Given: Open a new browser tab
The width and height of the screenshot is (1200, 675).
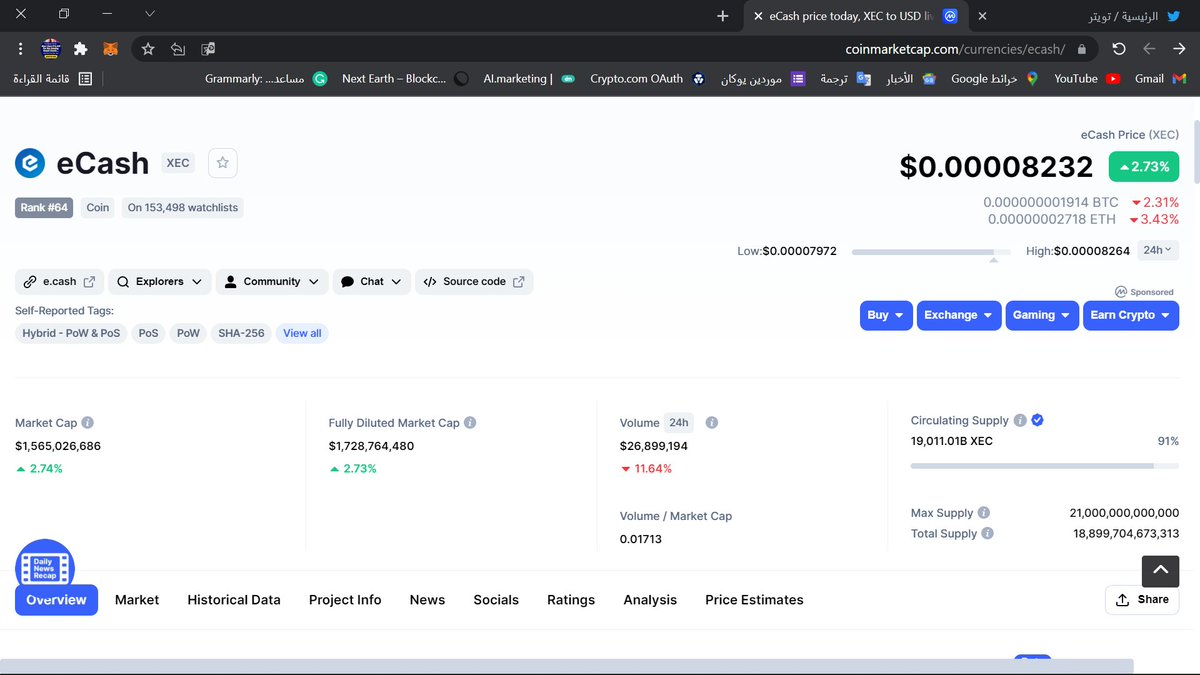Looking at the screenshot, I should point(723,16).
